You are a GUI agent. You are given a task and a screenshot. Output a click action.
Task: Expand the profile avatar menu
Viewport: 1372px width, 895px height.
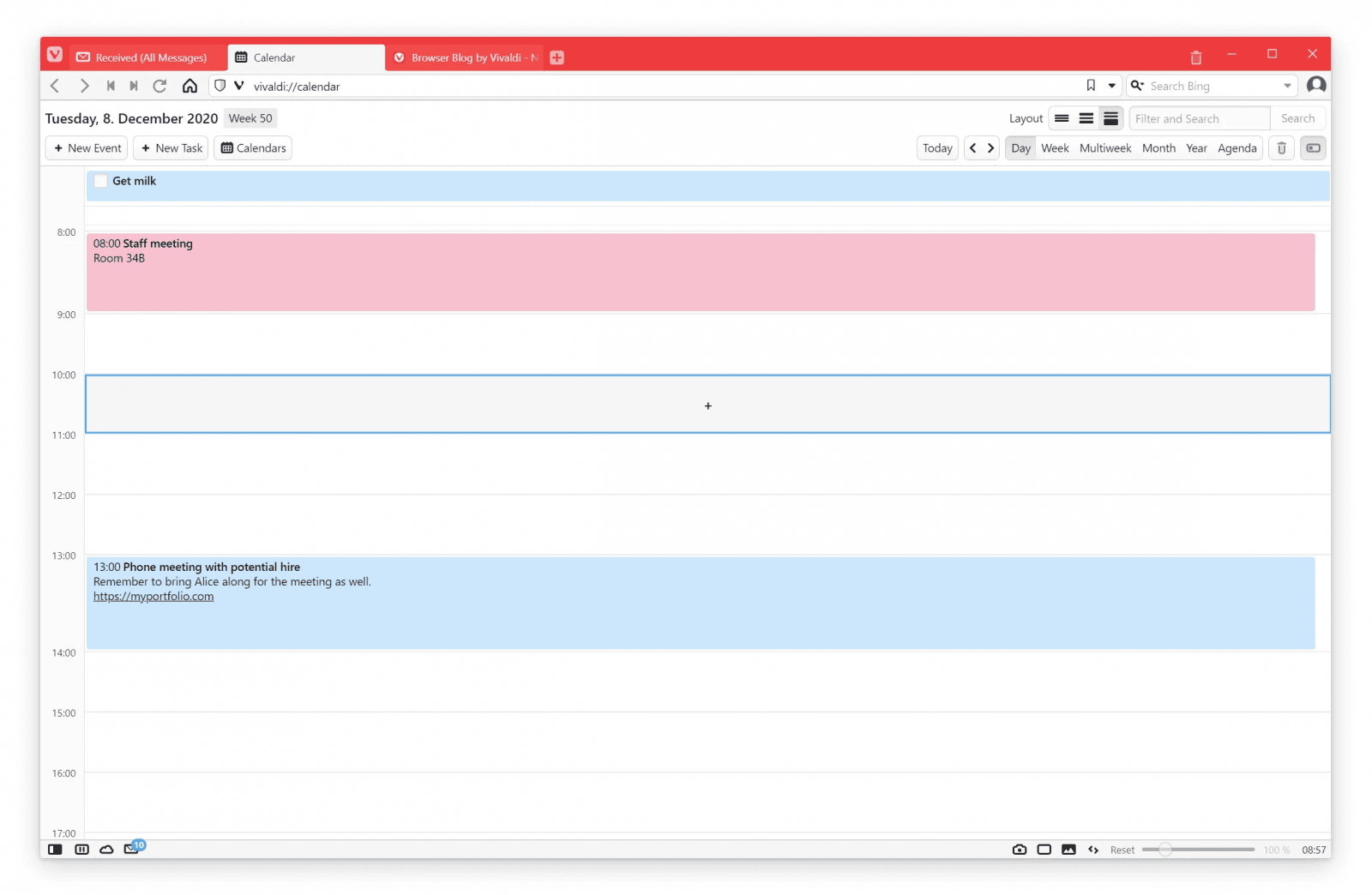click(1316, 86)
